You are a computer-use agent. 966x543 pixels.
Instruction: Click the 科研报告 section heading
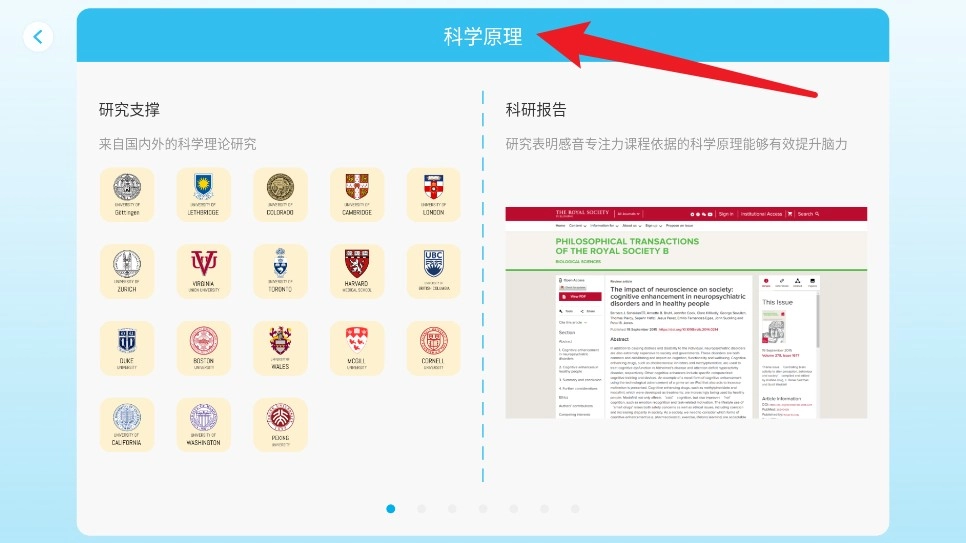pyautogui.click(x=536, y=110)
